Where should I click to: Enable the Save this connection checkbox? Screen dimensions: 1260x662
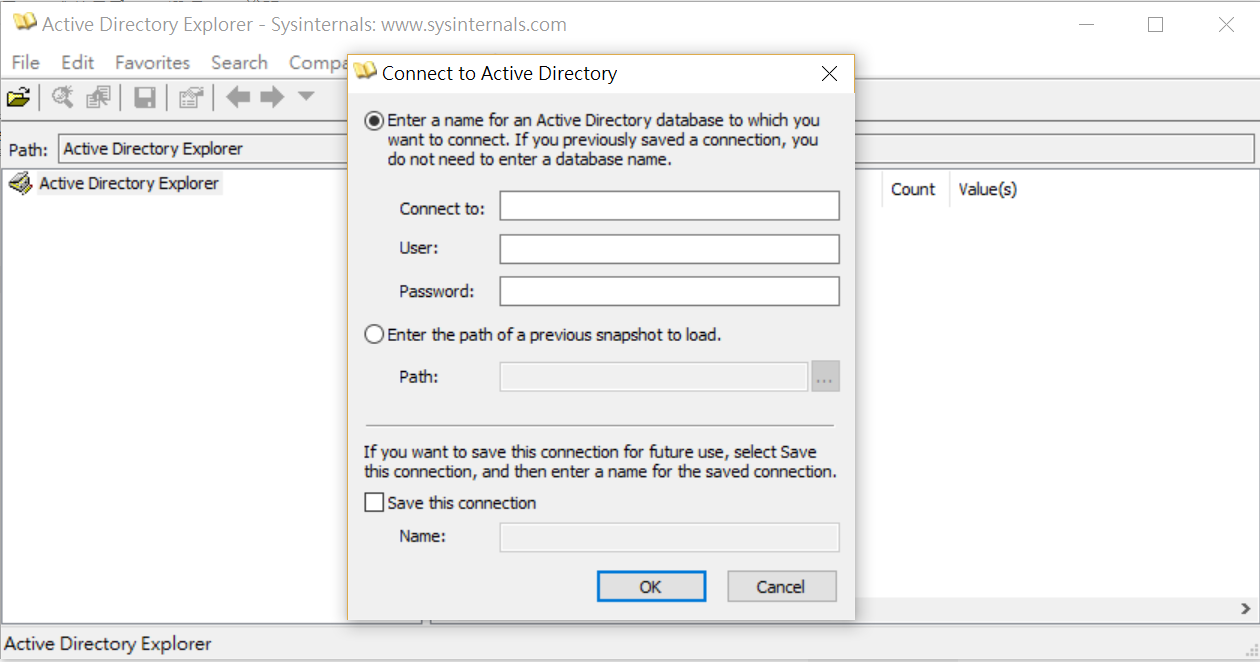[374, 503]
